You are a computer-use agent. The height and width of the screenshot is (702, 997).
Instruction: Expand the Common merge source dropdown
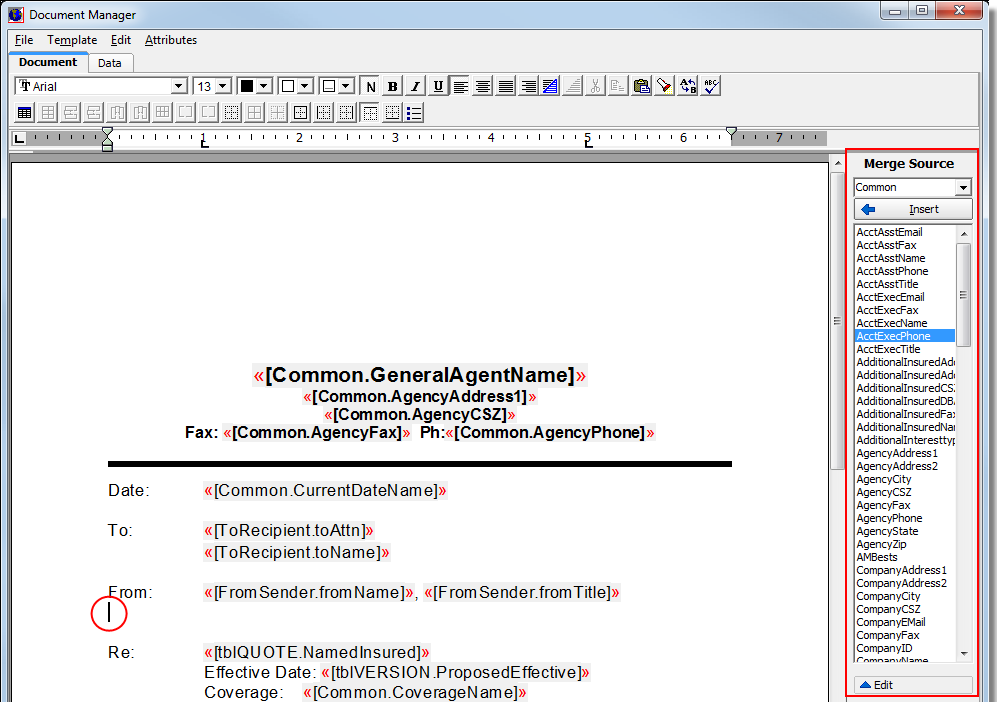tap(963, 188)
